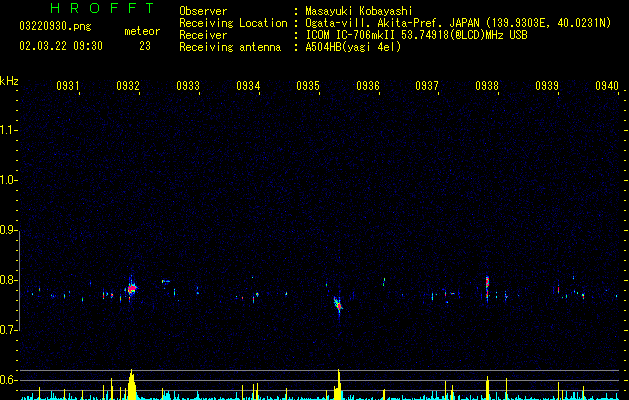
Task: Click the 0.6 kHz axis label
Action: point(8,380)
